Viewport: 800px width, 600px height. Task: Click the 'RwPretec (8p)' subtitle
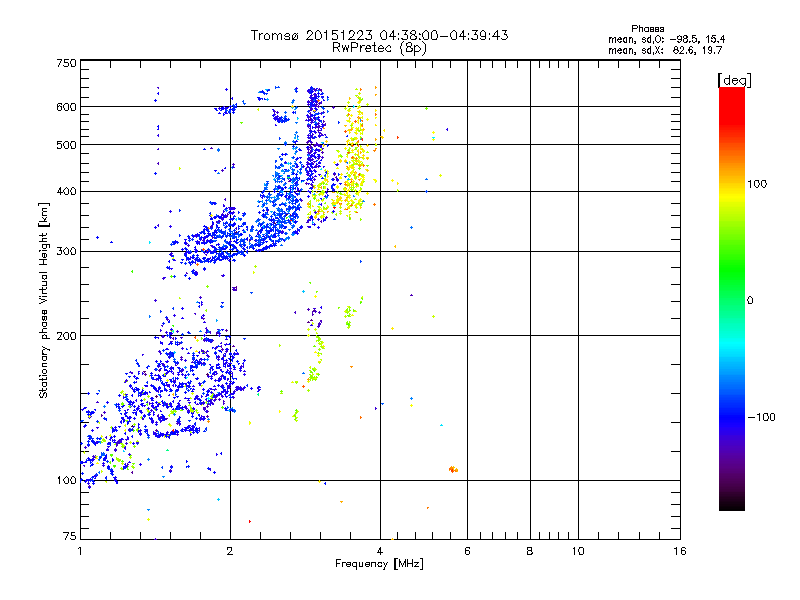click(x=379, y=48)
